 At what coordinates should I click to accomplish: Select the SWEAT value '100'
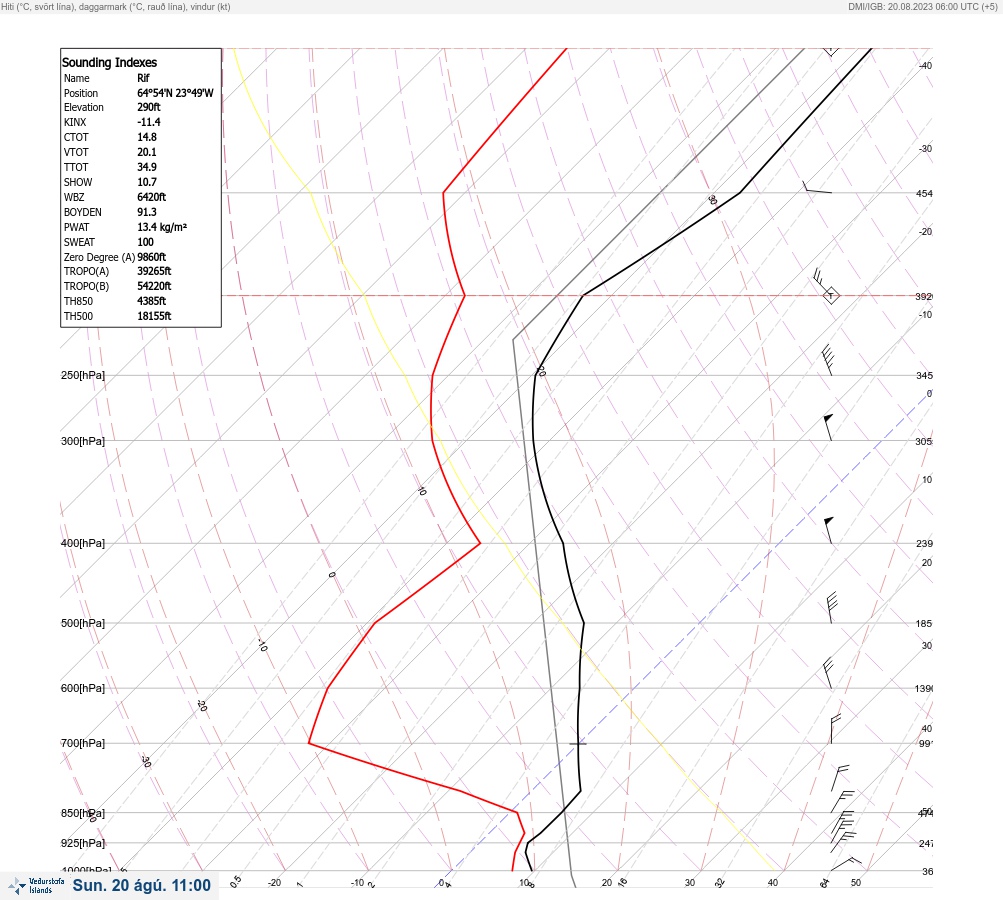click(x=145, y=242)
